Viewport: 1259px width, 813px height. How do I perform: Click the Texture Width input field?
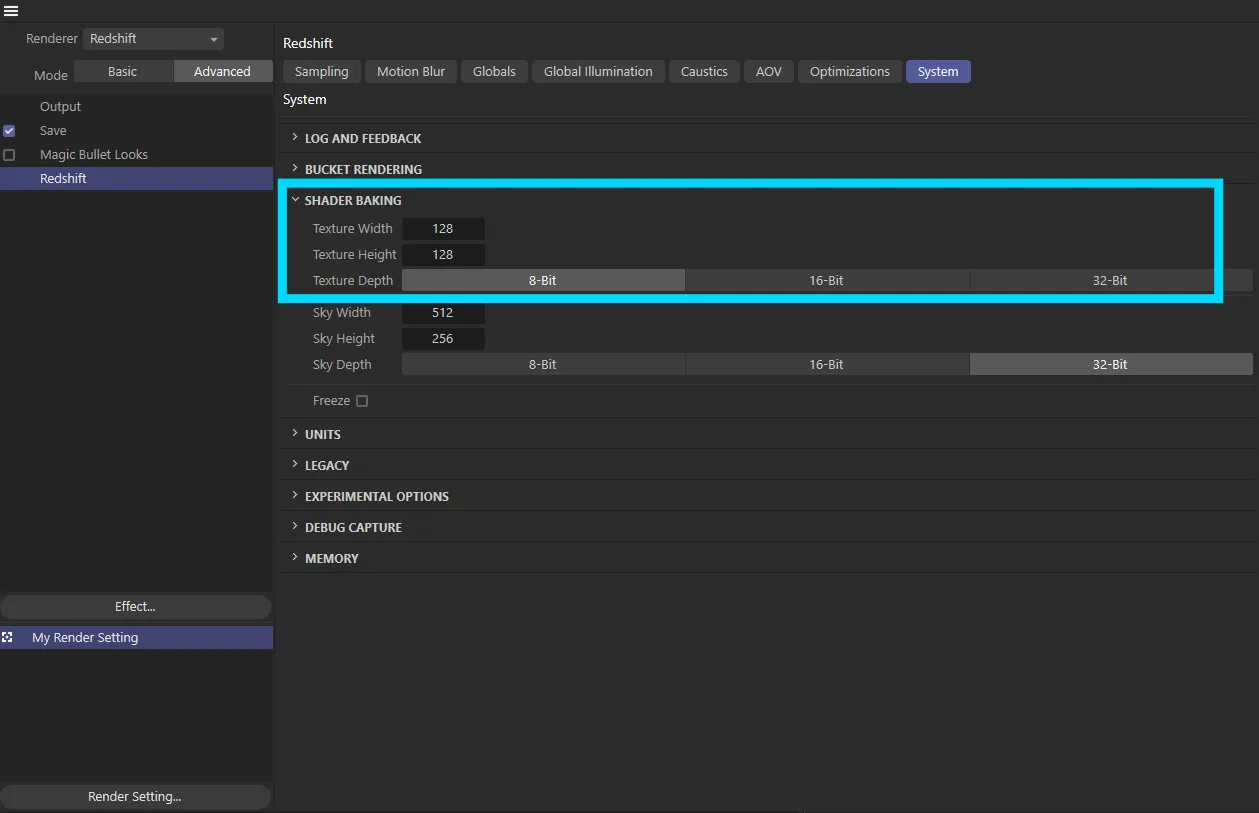[443, 229]
